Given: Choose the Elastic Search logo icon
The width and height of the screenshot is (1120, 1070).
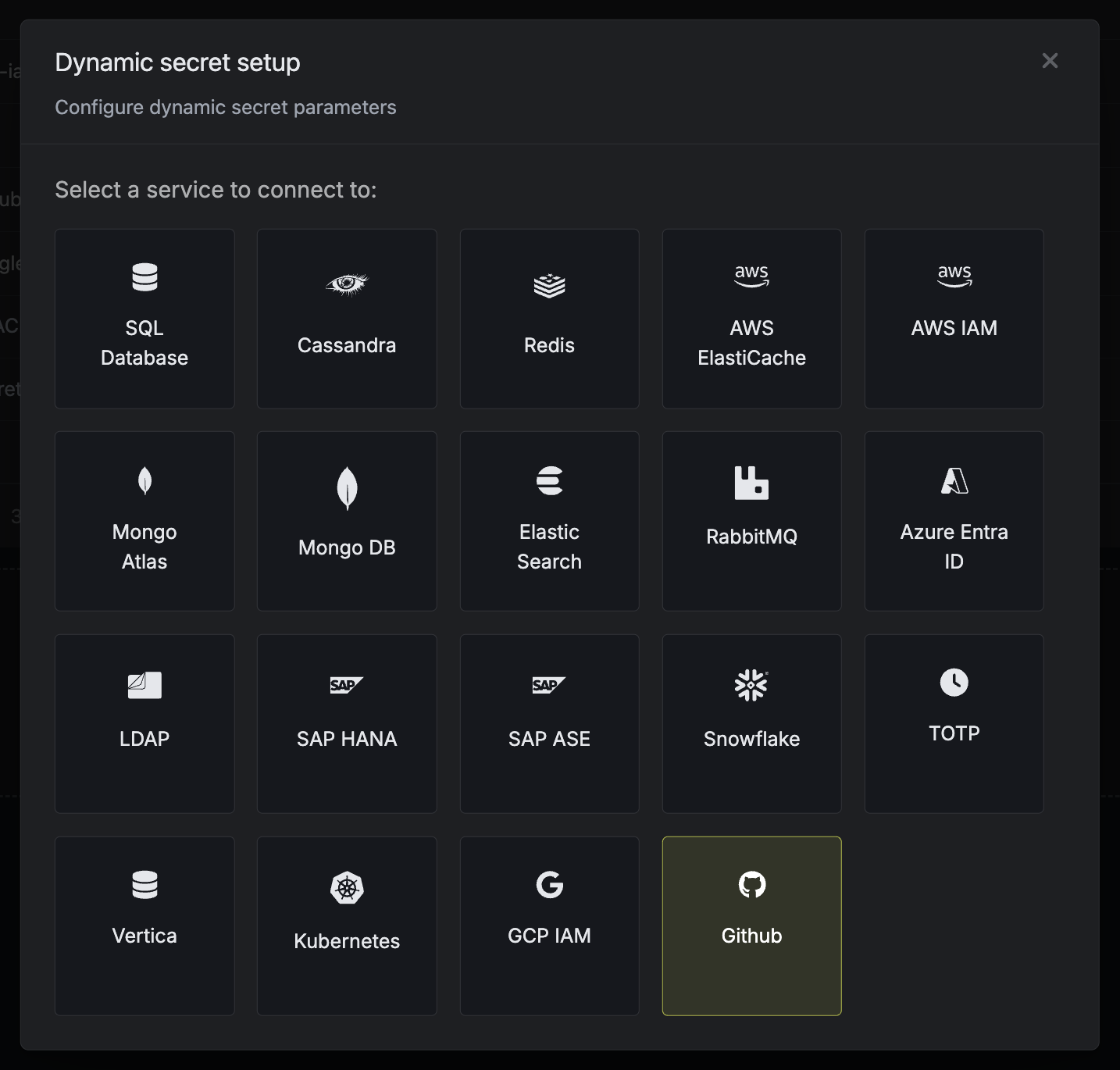Looking at the screenshot, I should [550, 480].
